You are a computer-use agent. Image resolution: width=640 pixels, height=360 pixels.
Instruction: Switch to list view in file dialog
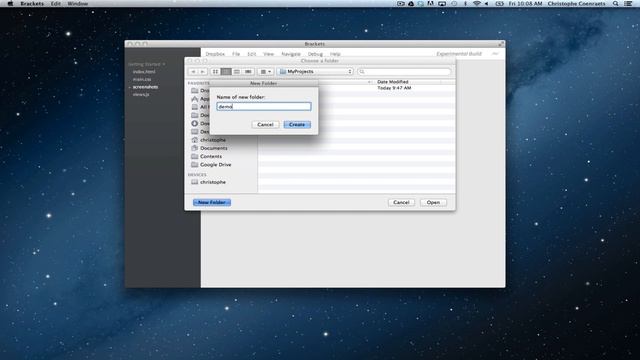226,72
